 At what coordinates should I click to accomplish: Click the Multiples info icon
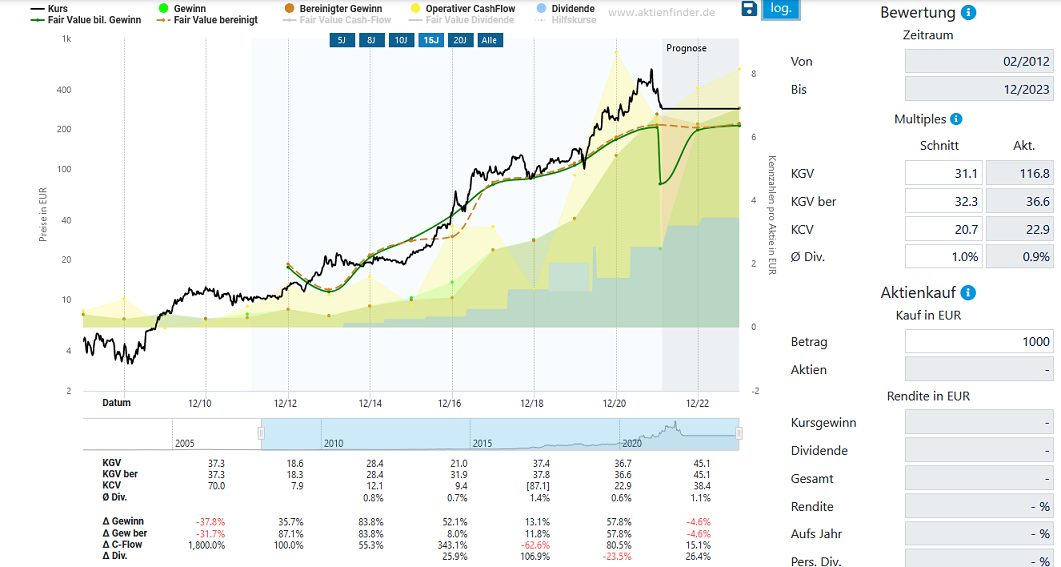coord(956,119)
